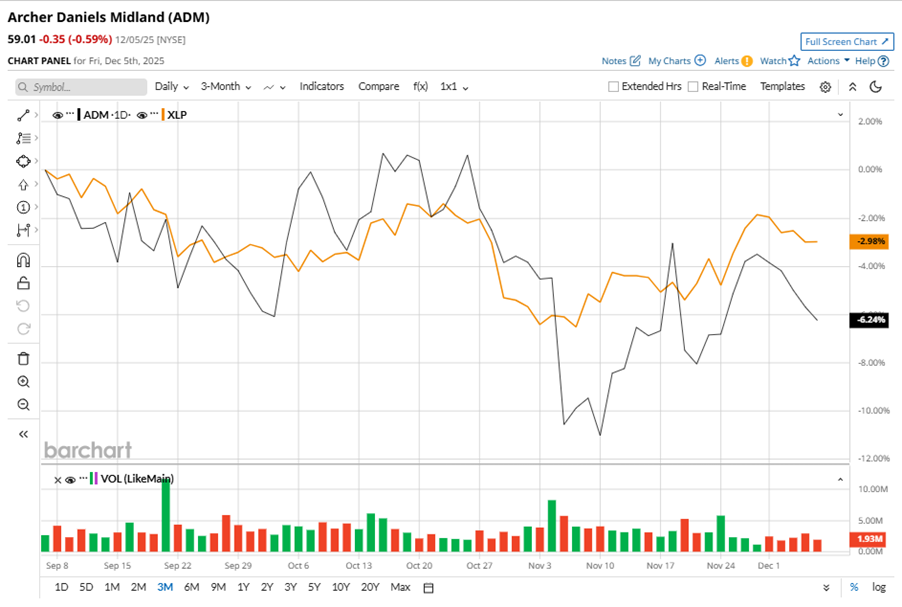
Task: Select the 5D time range
Action: (86, 587)
